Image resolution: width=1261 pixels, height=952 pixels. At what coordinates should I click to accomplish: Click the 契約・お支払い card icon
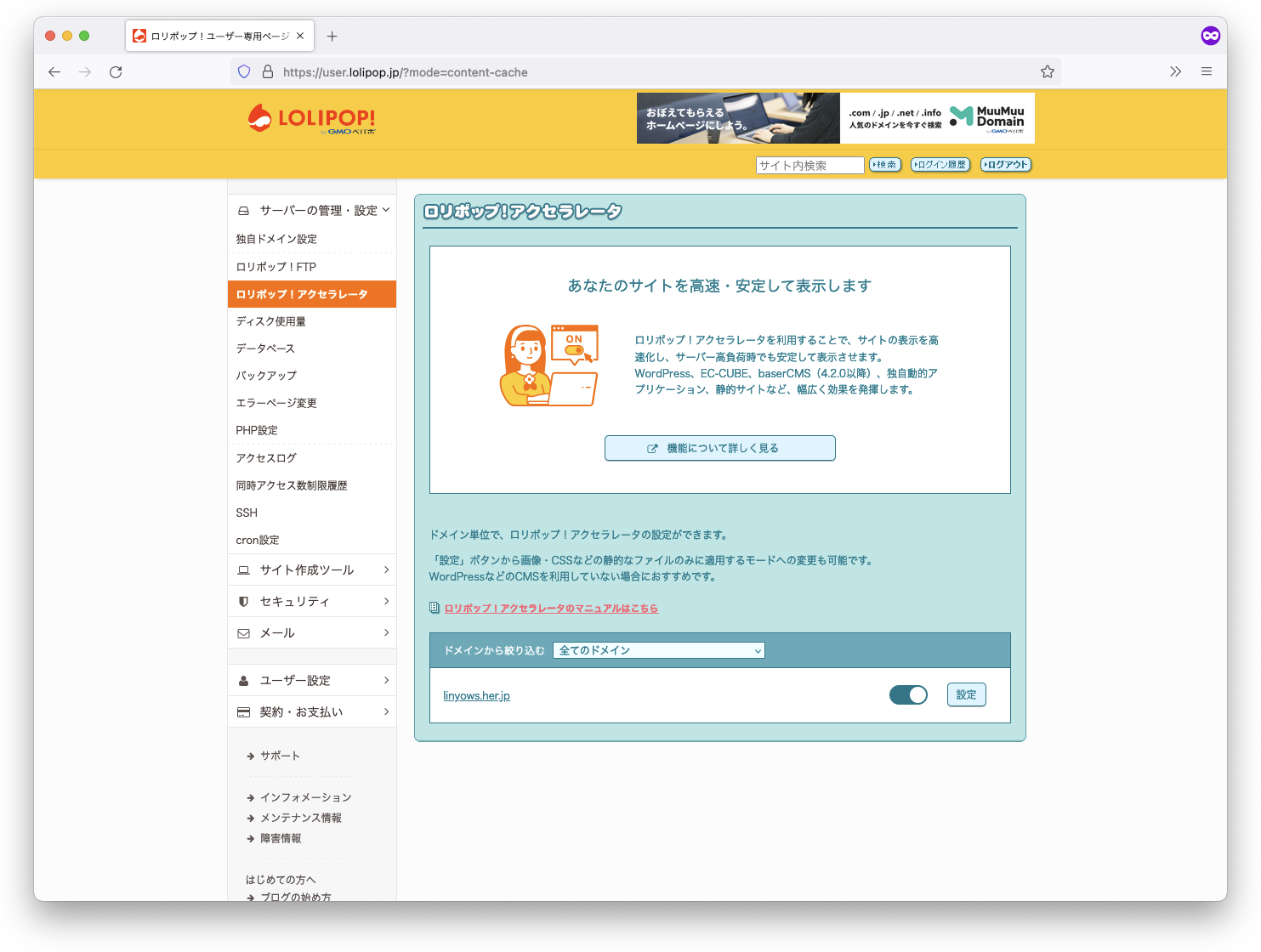click(x=243, y=711)
